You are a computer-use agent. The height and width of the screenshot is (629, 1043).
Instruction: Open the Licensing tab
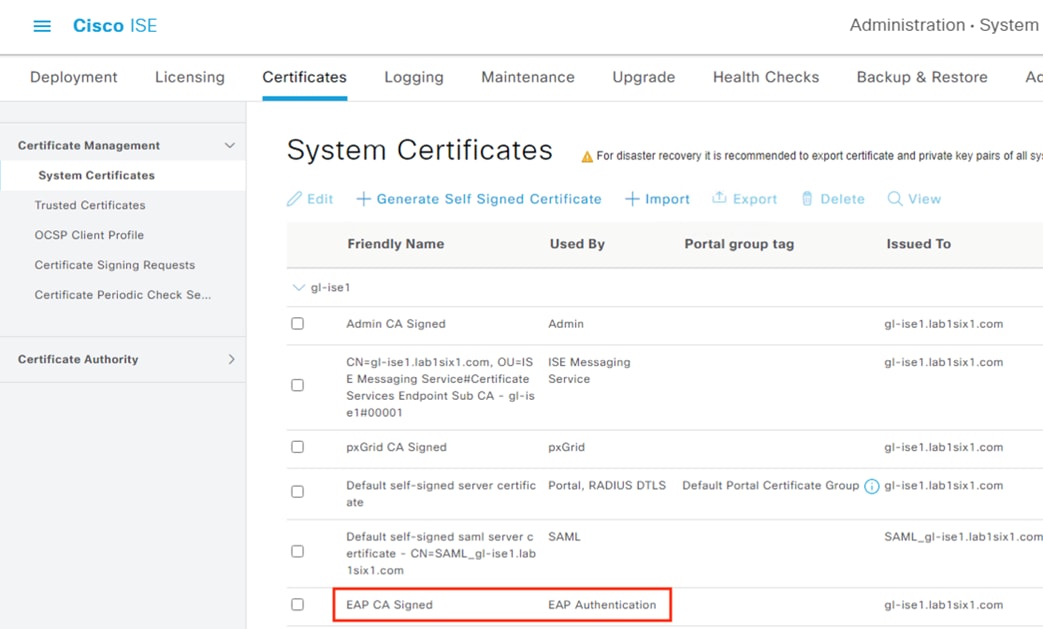190,77
